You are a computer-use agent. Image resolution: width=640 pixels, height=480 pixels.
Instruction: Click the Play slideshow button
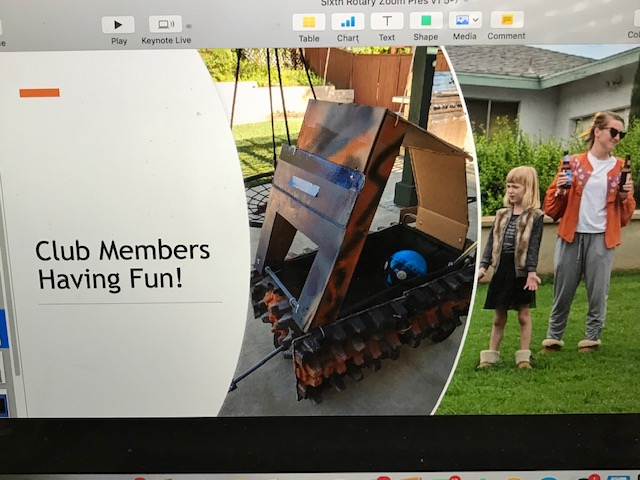point(118,24)
